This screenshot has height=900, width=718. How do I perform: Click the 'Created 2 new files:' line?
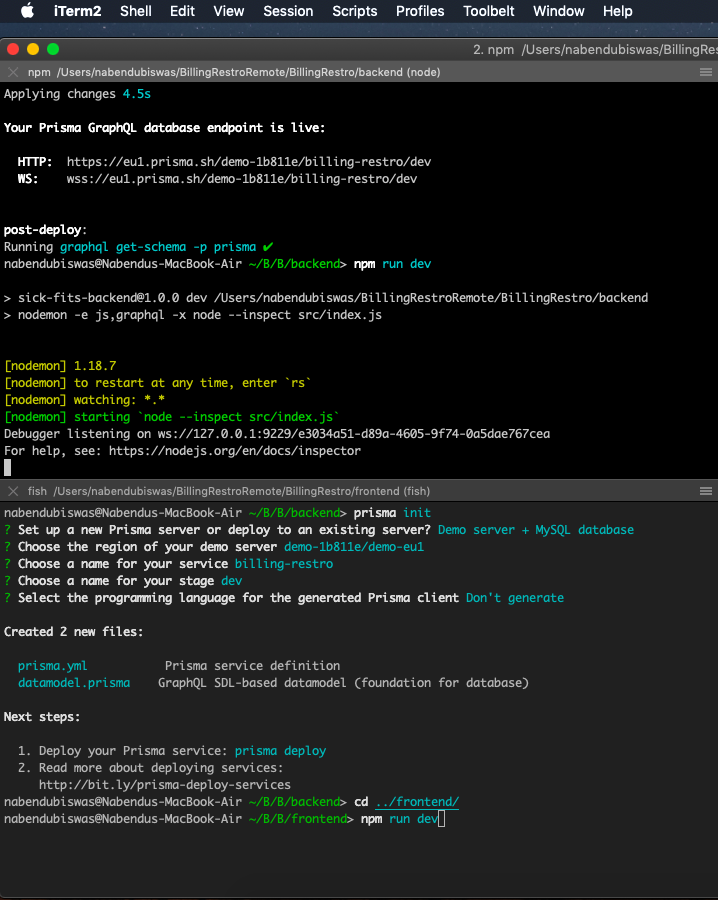[x=73, y=632]
